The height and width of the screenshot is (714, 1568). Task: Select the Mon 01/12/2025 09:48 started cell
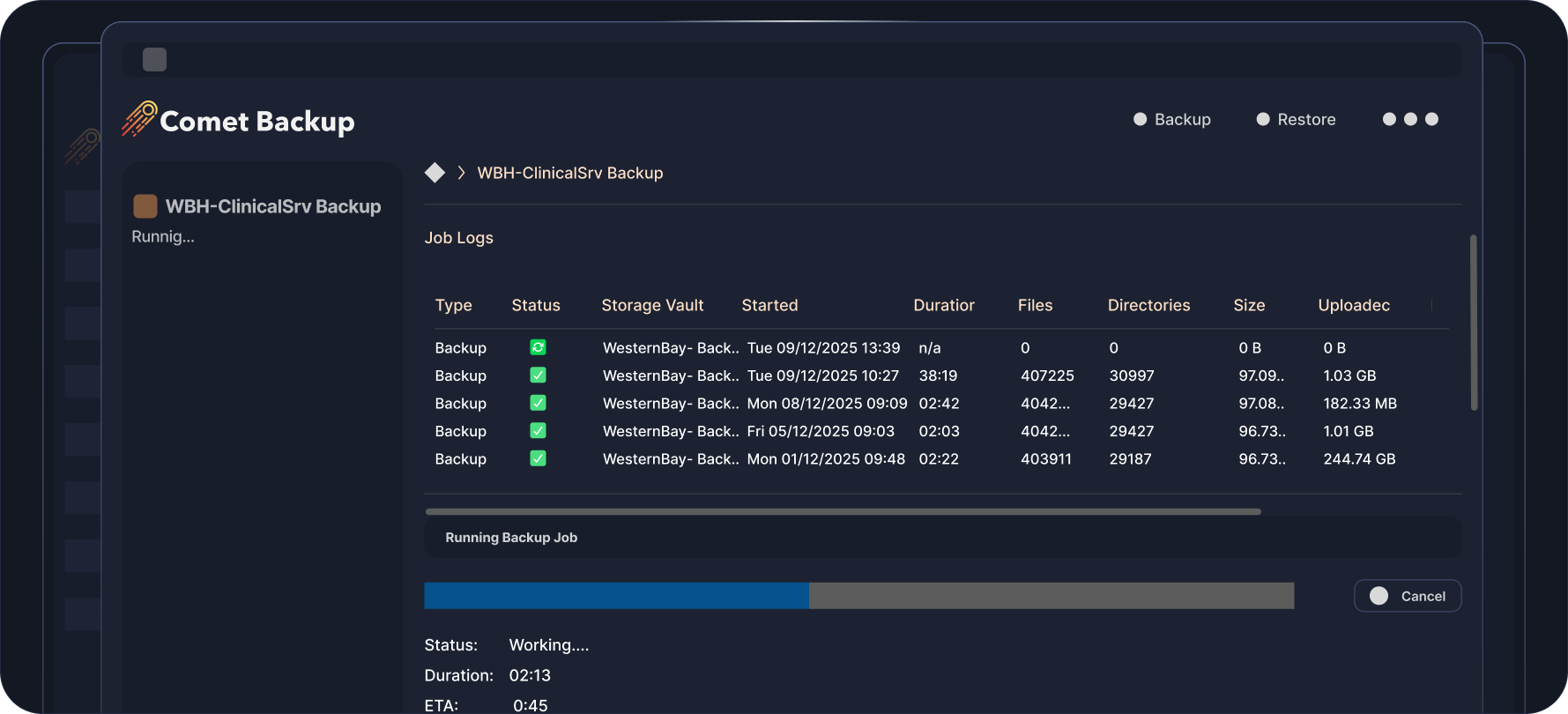click(x=826, y=459)
